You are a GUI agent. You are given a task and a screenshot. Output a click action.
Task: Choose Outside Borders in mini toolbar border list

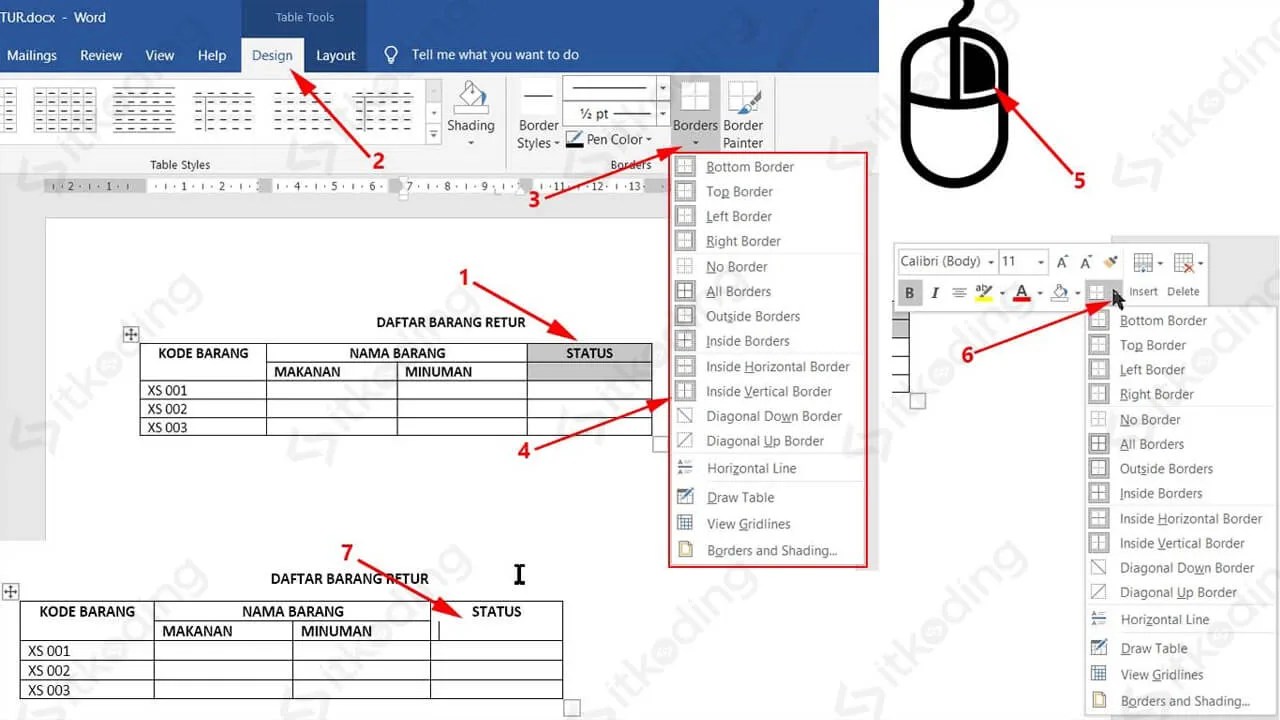(x=1181, y=468)
